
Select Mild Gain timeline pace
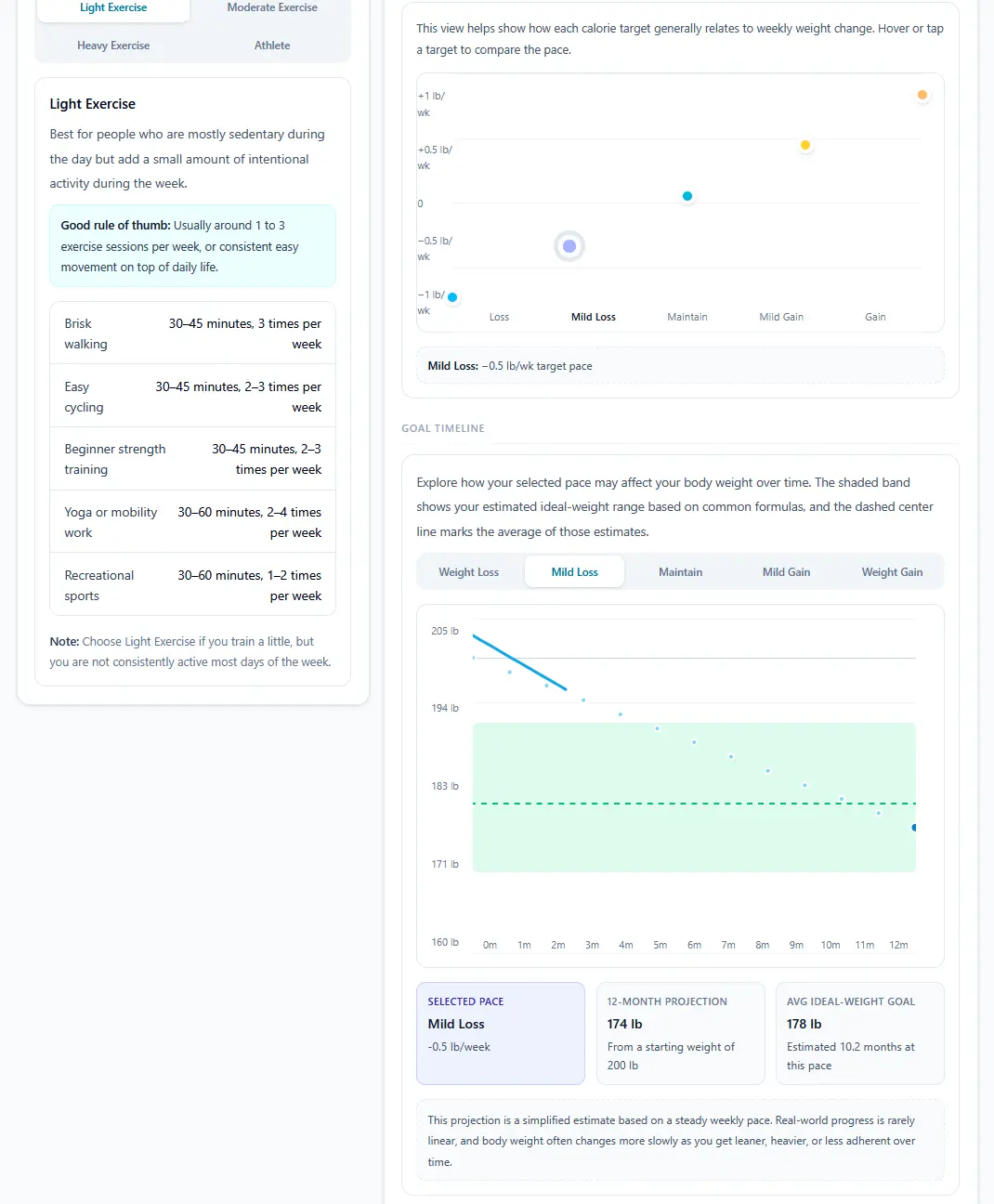(786, 572)
